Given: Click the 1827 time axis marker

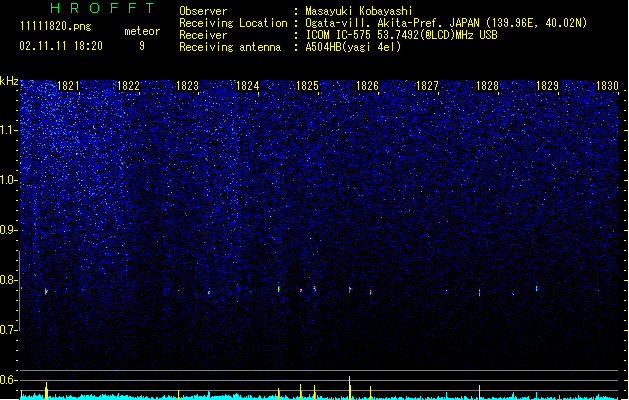Looking at the screenshot, I should coord(427,86).
